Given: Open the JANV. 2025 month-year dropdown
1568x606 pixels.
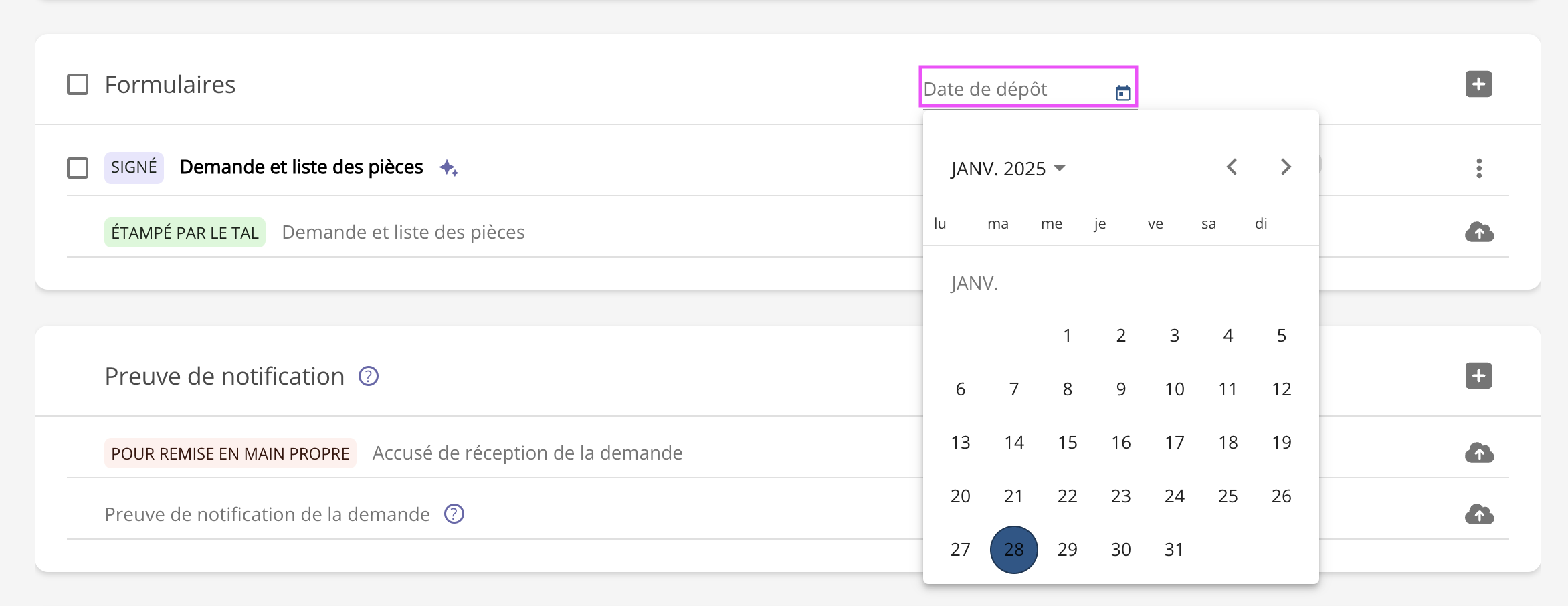Looking at the screenshot, I should [1007, 169].
